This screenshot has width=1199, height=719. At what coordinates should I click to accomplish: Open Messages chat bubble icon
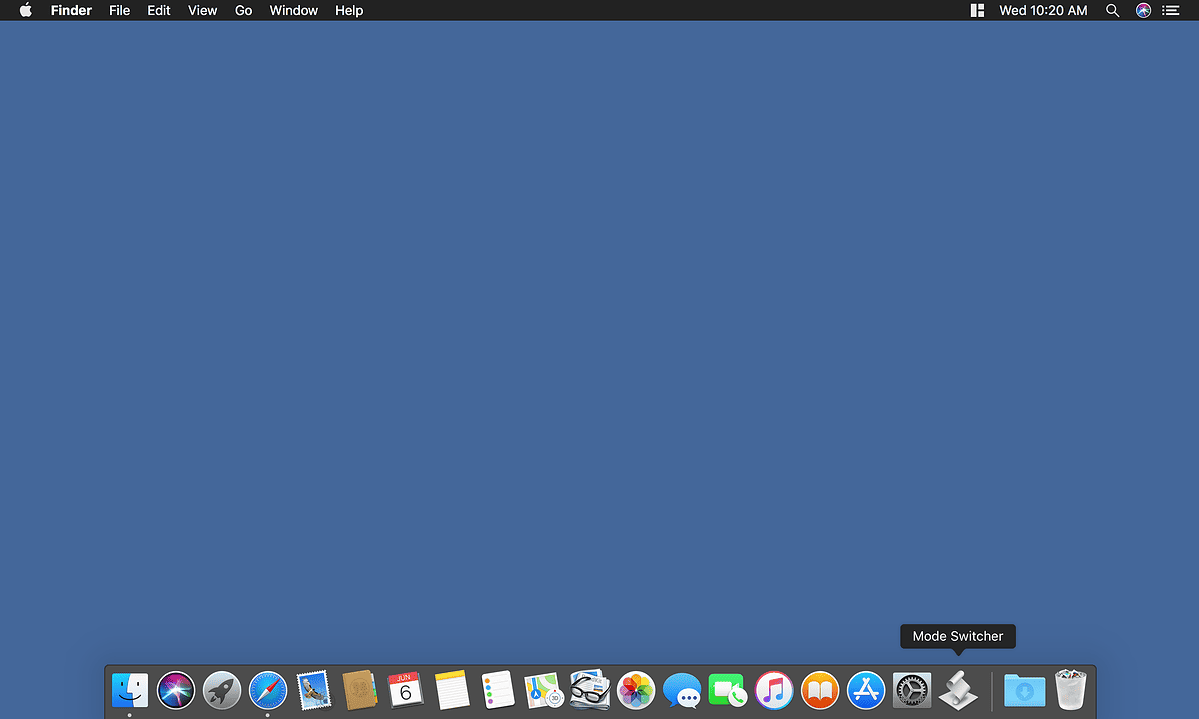[682, 690]
